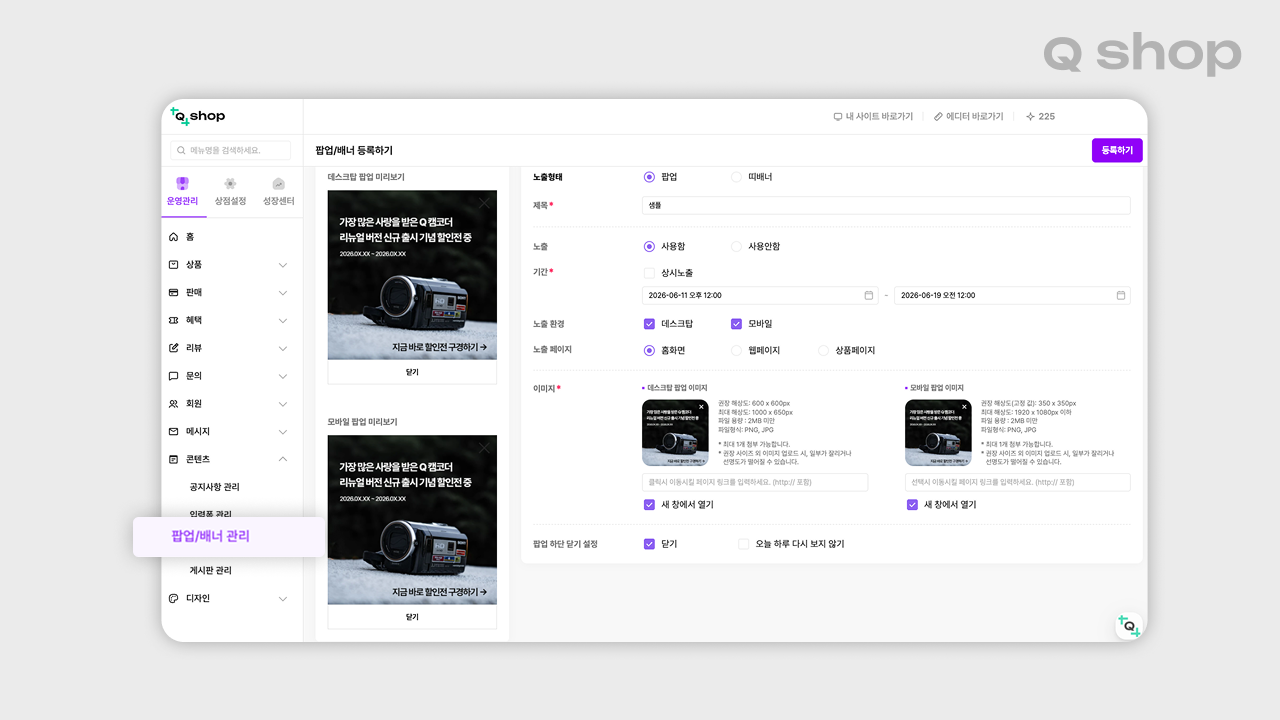Viewport: 1280px width, 720px height.
Task: Click the 판매 card icon
Action: [174, 292]
